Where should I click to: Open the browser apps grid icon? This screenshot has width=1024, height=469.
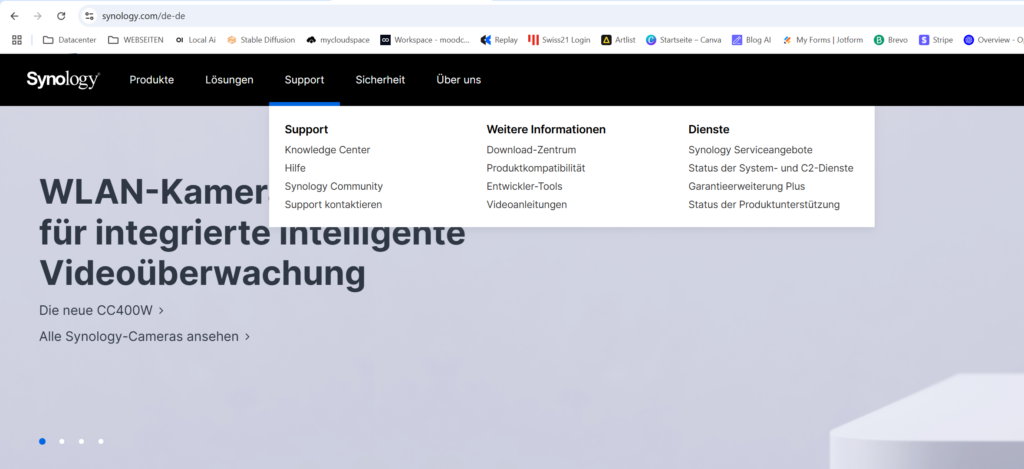(x=17, y=40)
